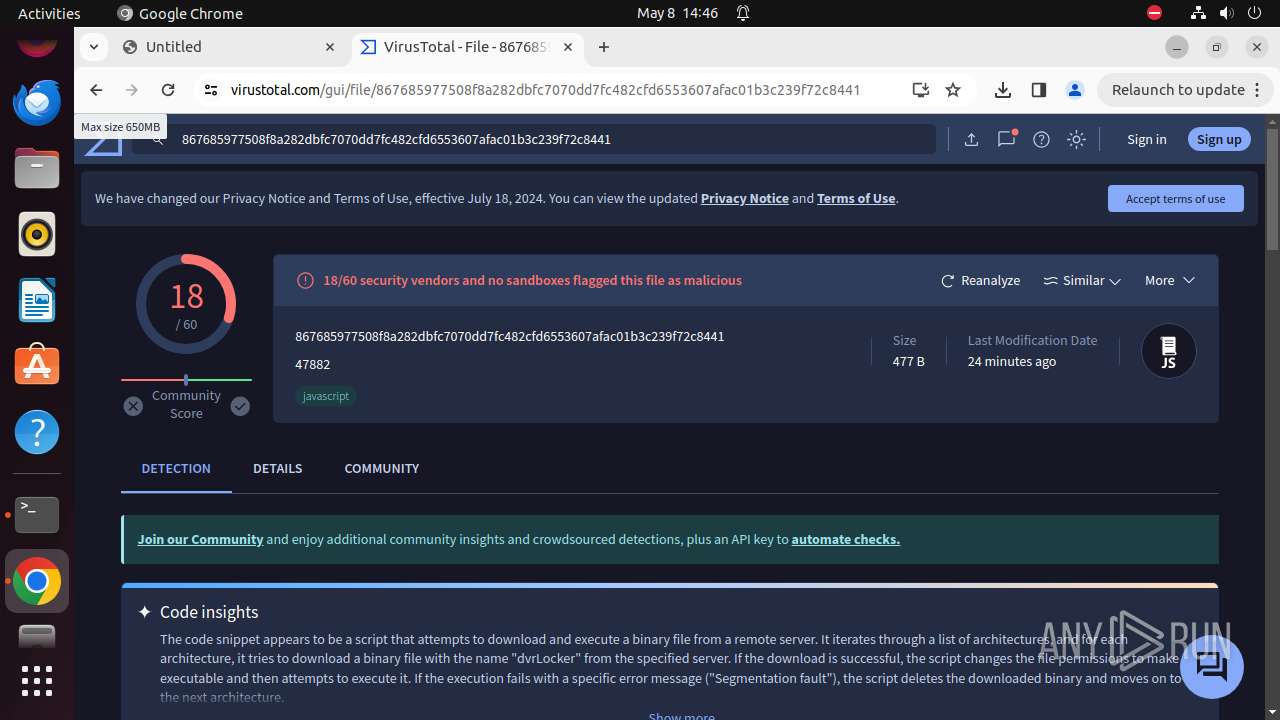
Task: Open Terminal from the dock
Action: (37, 514)
